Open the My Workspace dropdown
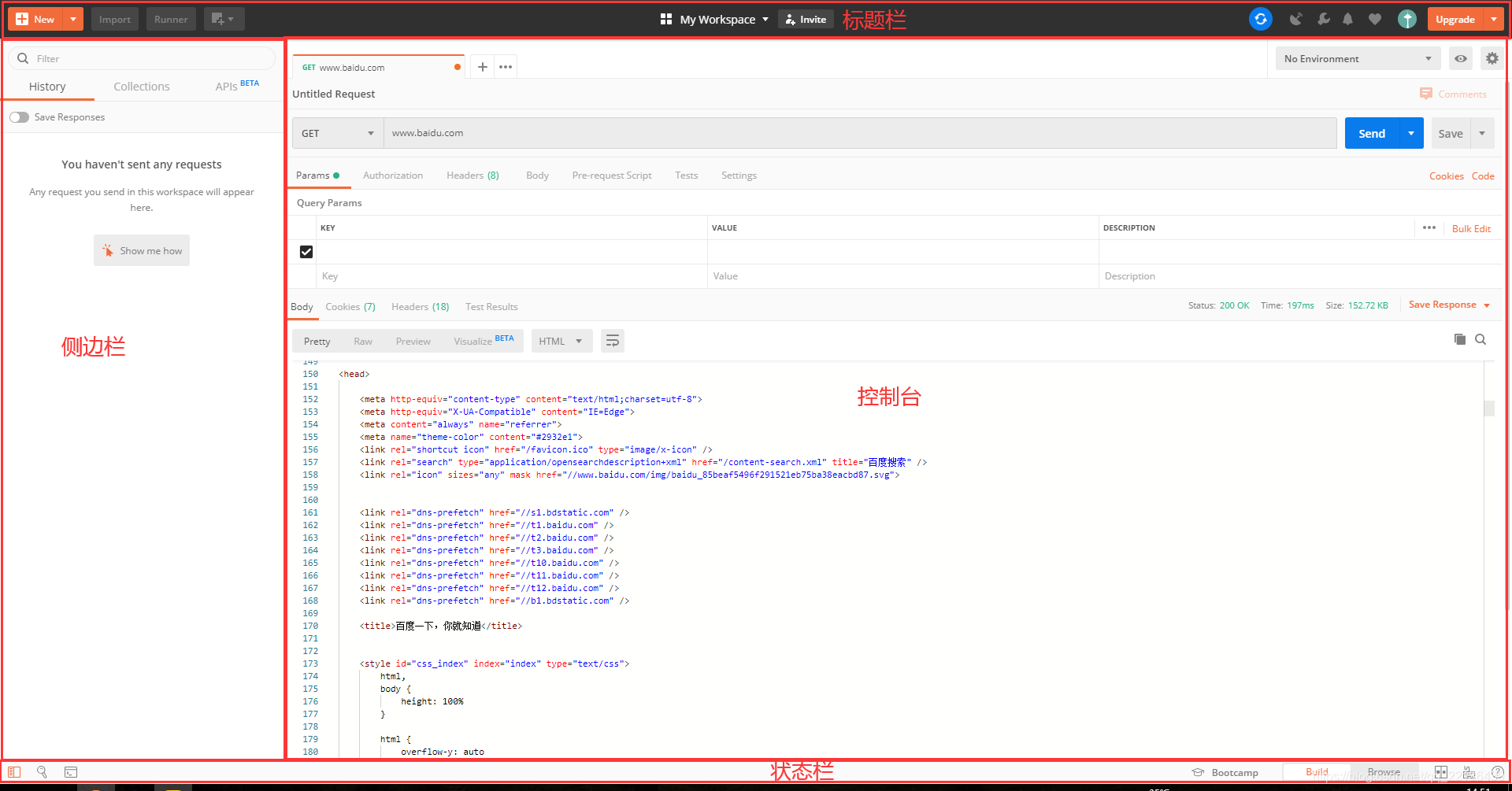The width and height of the screenshot is (1512, 791). [x=724, y=19]
